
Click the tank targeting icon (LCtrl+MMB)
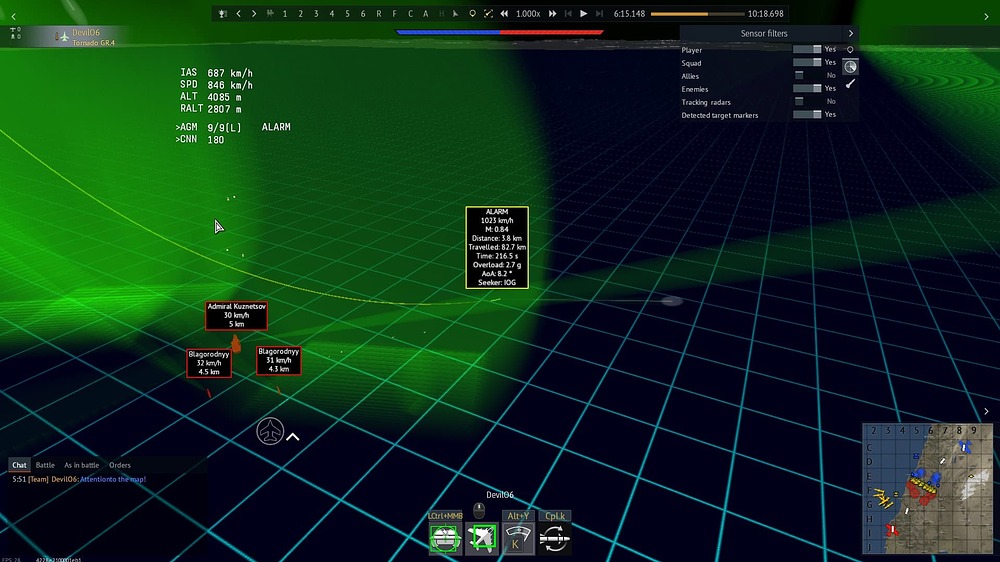[445, 539]
